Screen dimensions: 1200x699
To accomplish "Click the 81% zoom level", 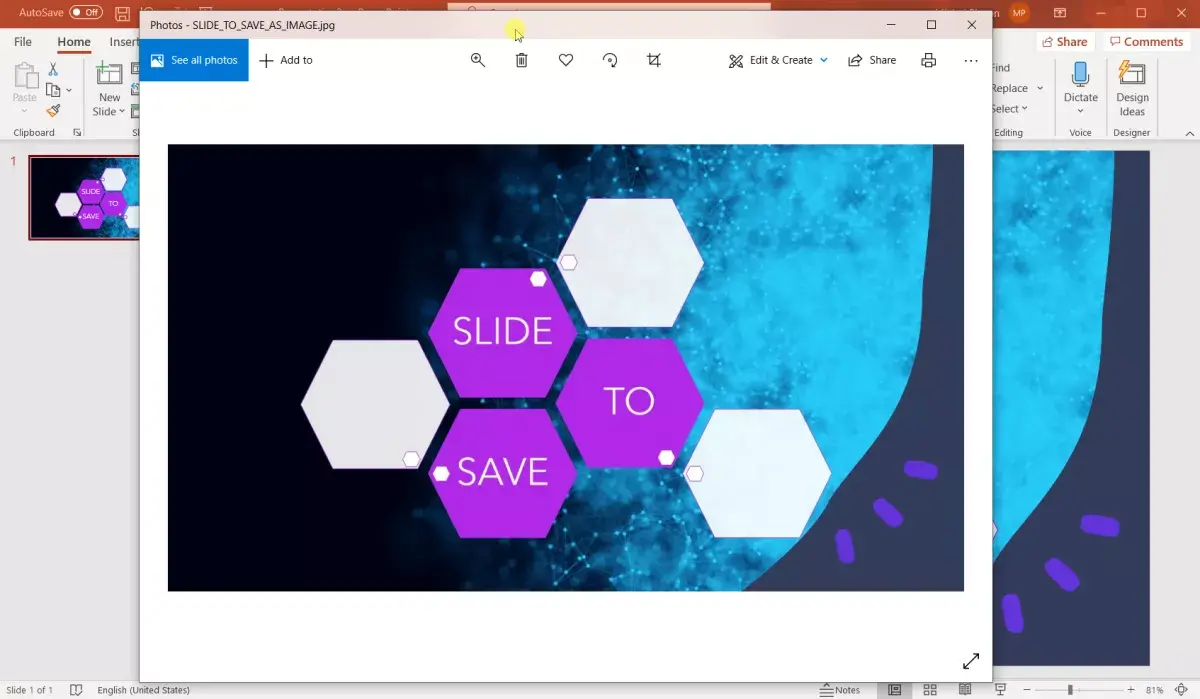I will 1155,690.
